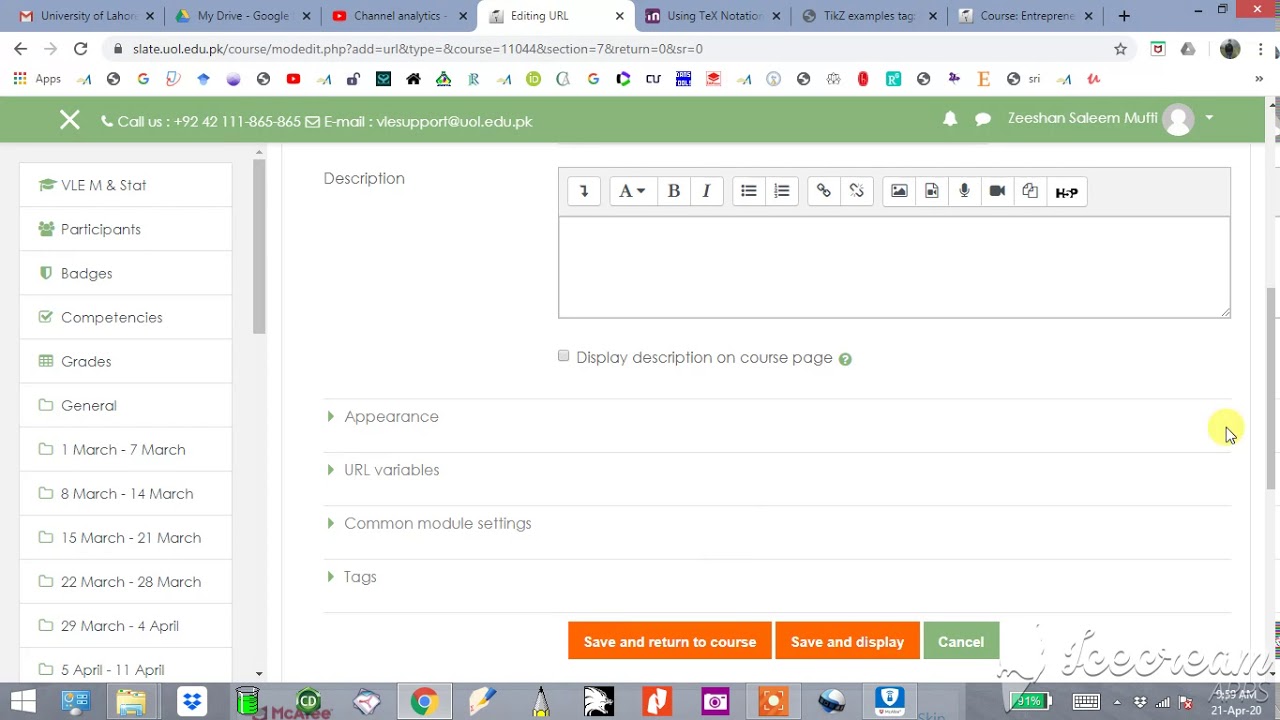
Task: Open help for display description option
Action: coord(845,359)
